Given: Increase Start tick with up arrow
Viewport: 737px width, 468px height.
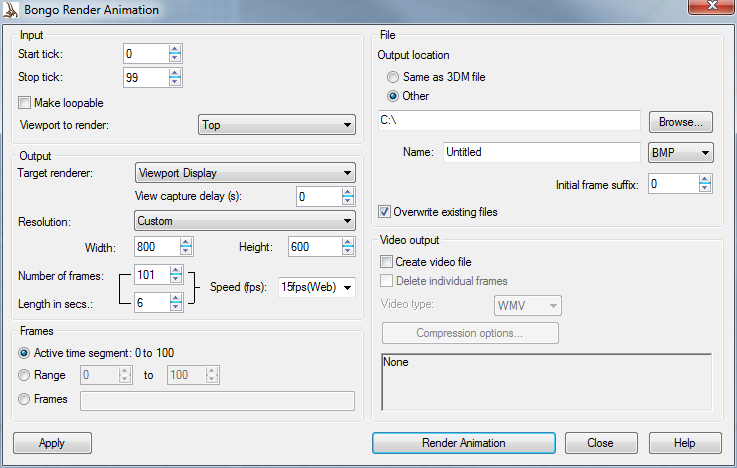Looking at the screenshot, I should 175,49.
